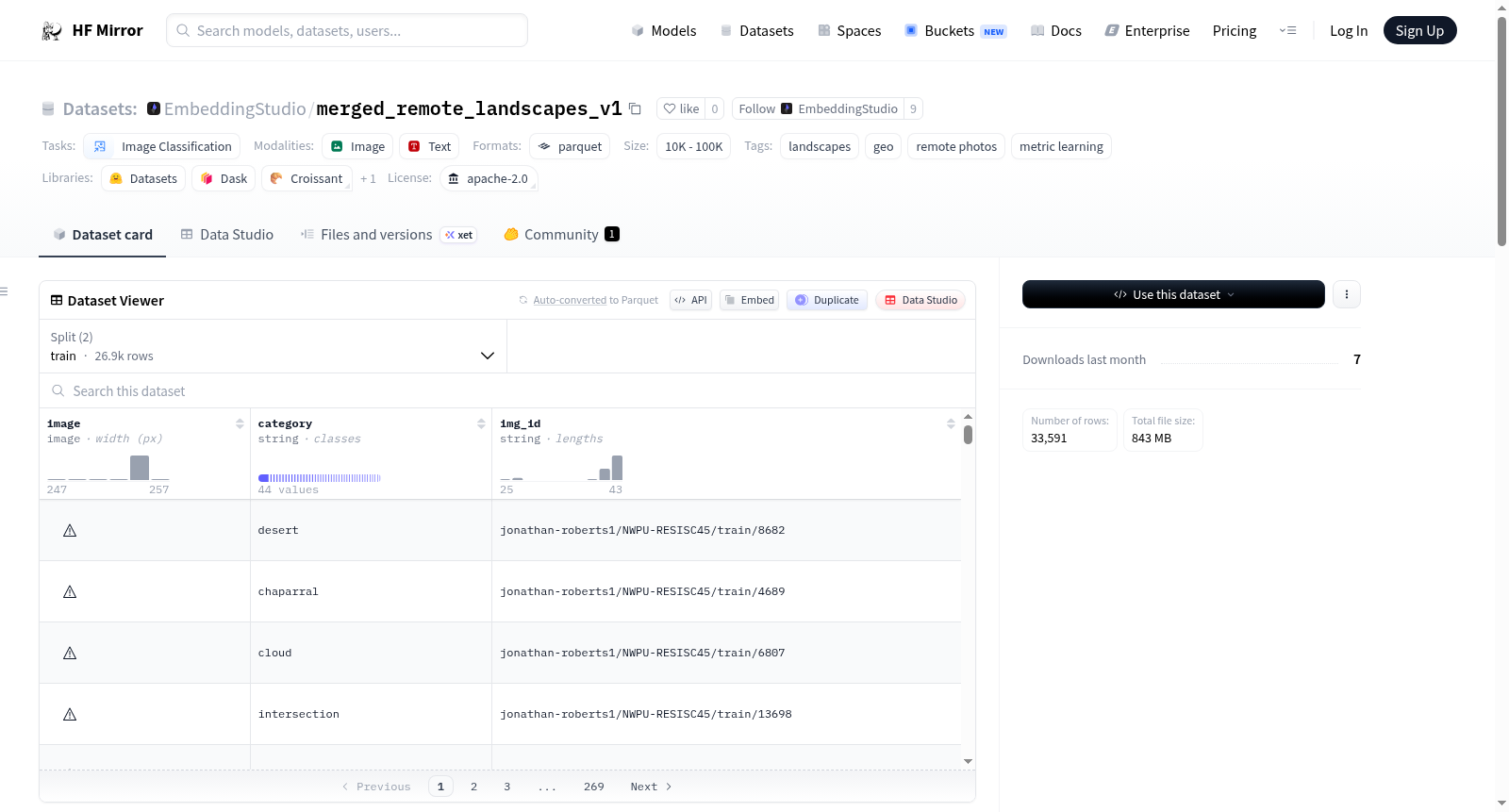Click warning icon in chaparral row
Image resolution: width=1509 pixels, height=812 pixels.
(70, 592)
